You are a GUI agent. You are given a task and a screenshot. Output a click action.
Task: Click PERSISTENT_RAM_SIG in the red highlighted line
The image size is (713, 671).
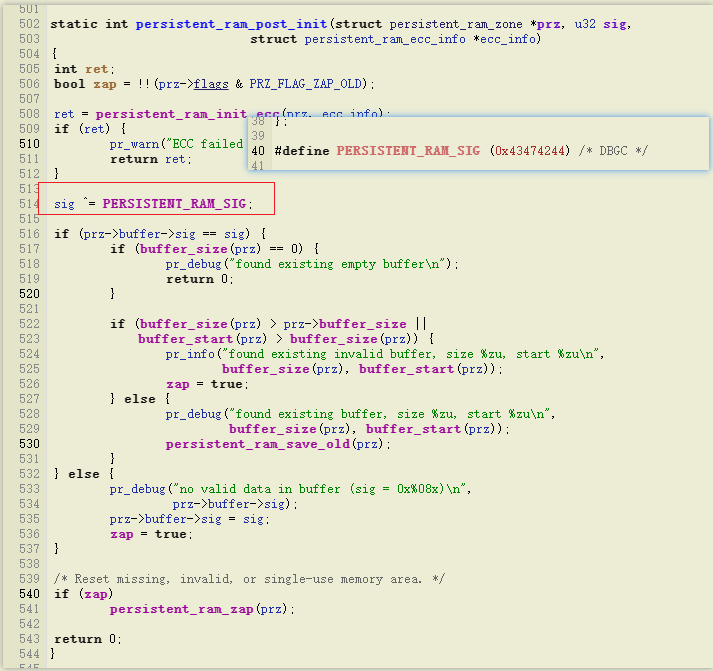tap(174, 204)
